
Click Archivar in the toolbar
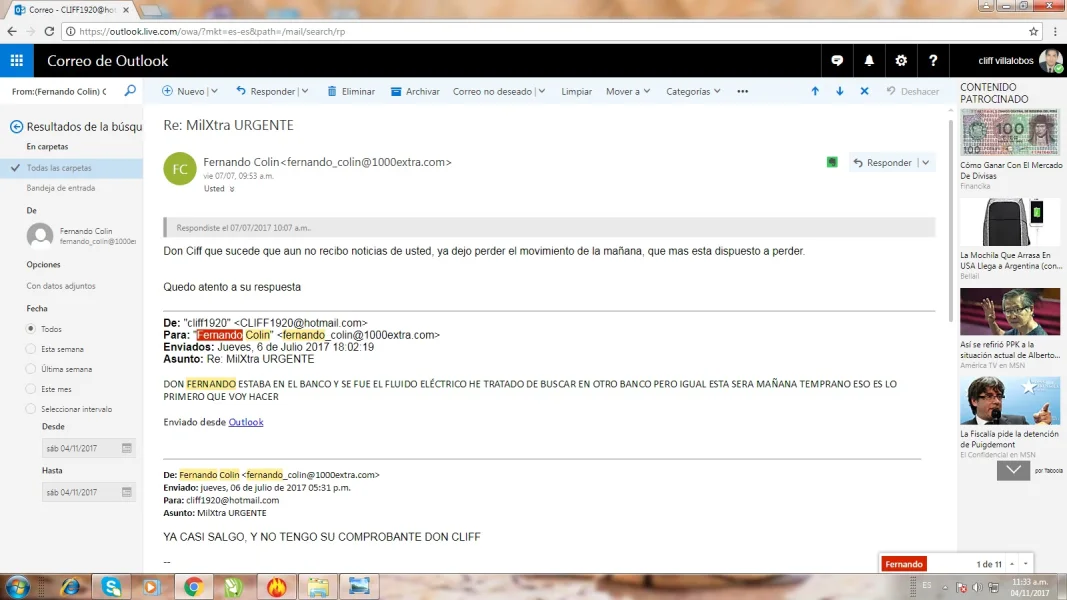(x=415, y=91)
